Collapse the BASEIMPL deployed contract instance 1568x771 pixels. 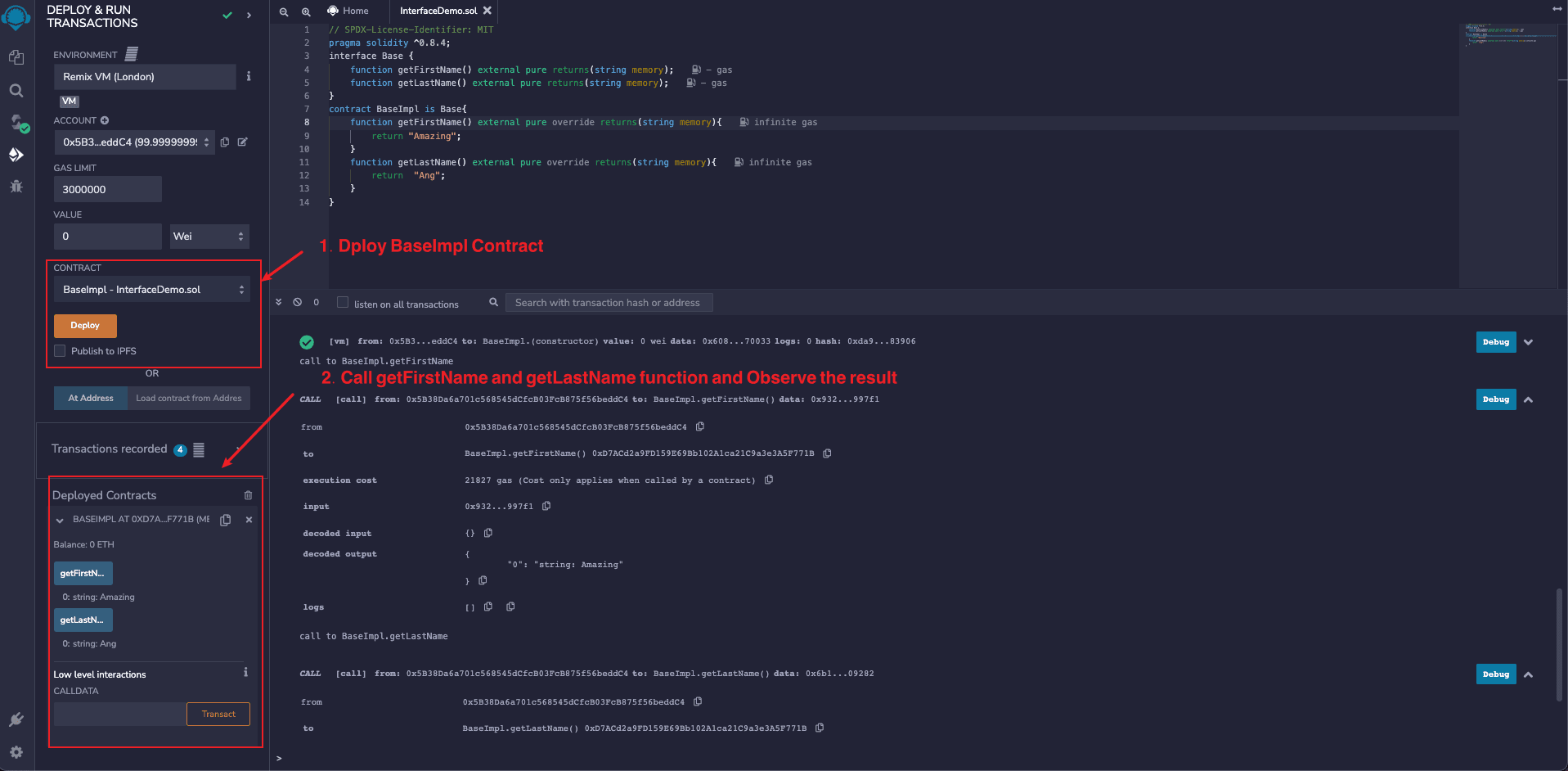click(x=60, y=520)
